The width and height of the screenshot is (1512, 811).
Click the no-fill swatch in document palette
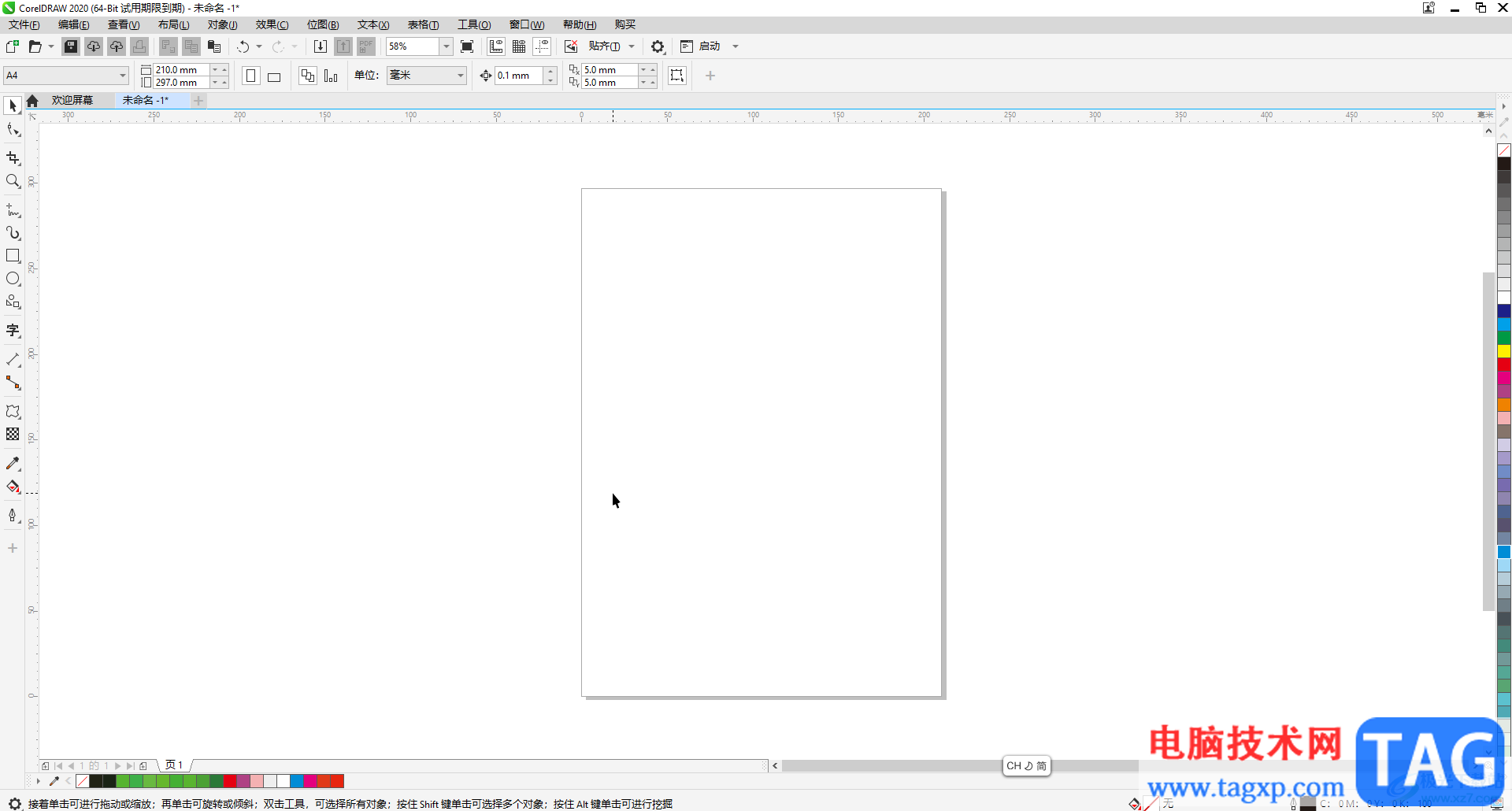tap(83, 781)
